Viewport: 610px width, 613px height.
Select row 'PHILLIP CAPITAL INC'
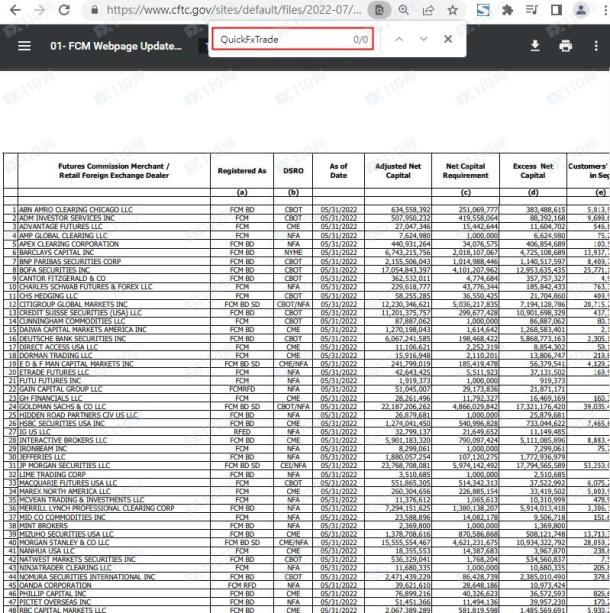[307, 593]
